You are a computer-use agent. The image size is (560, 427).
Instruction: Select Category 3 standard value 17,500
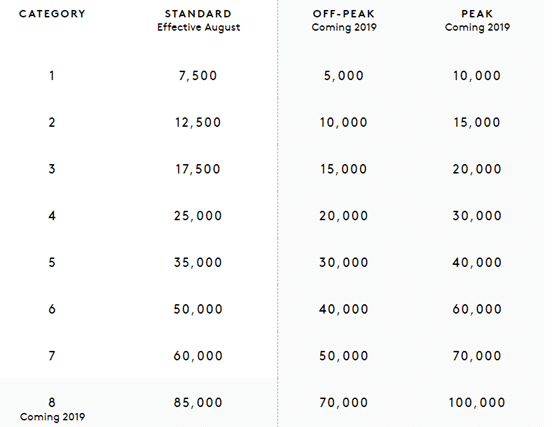click(x=198, y=169)
